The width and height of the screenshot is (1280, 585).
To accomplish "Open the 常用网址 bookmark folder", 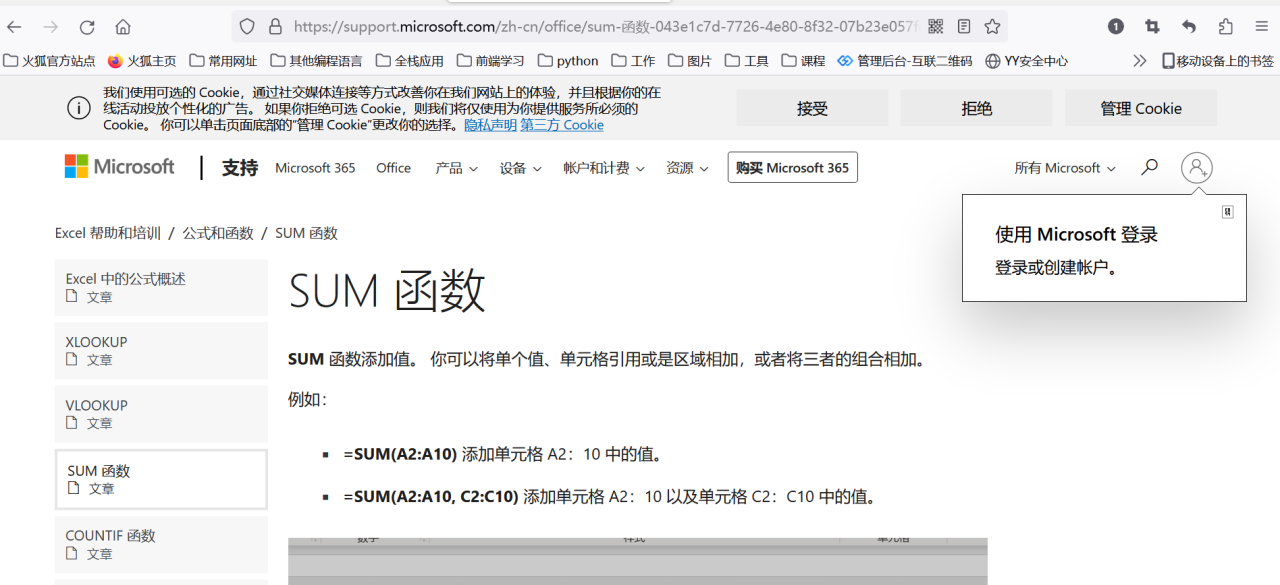I will [223, 61].
